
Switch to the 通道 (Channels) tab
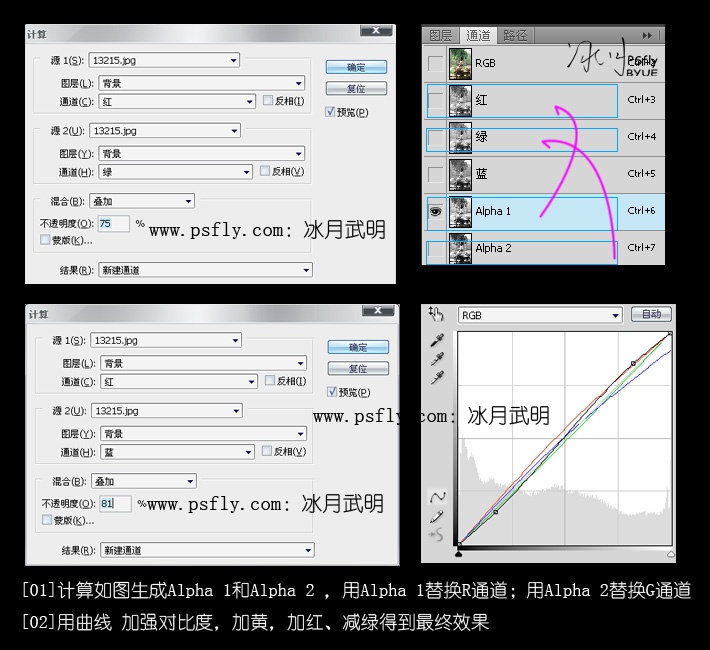[478, 35]
